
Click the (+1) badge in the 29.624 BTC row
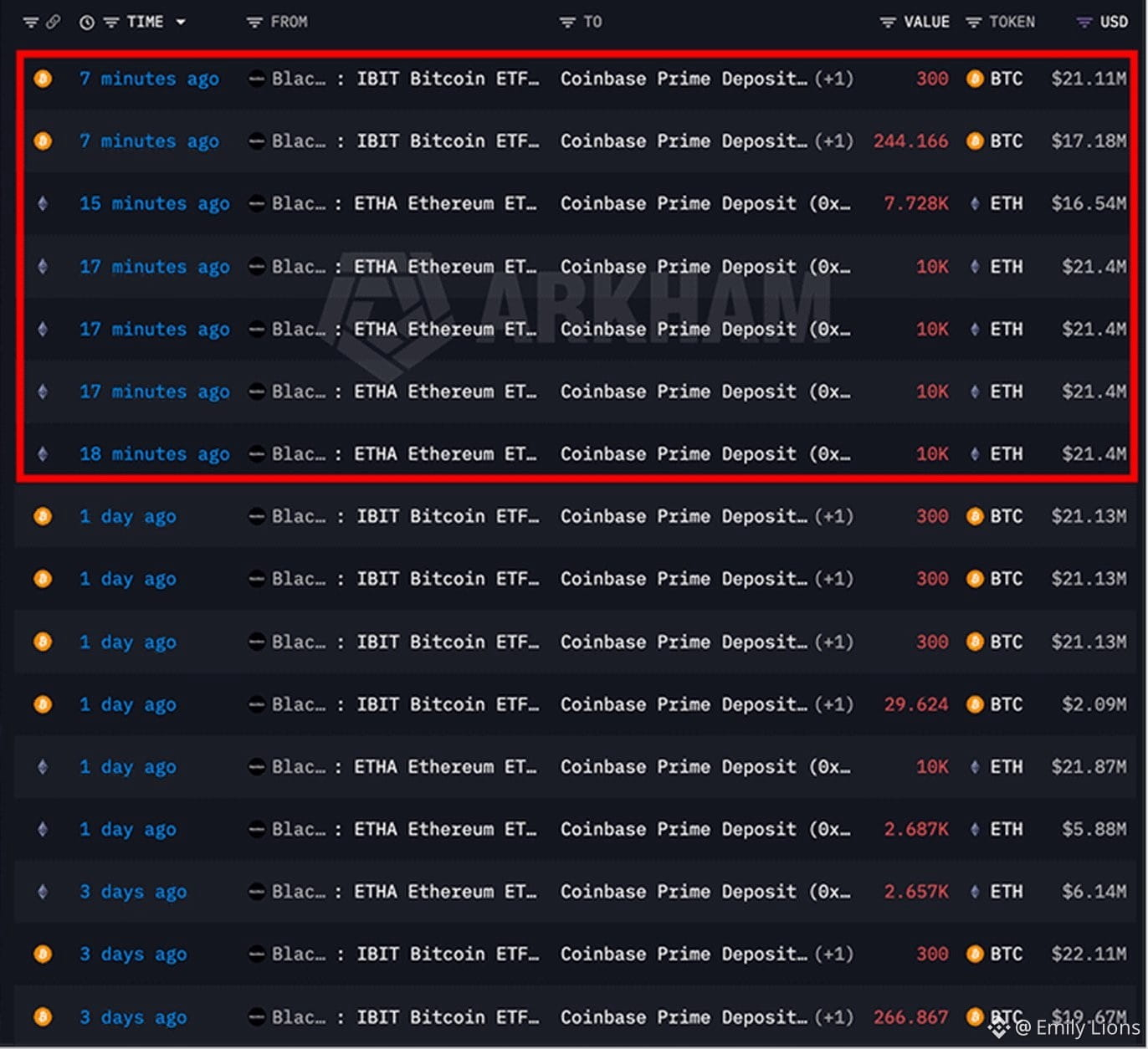[x=834, y=704]
